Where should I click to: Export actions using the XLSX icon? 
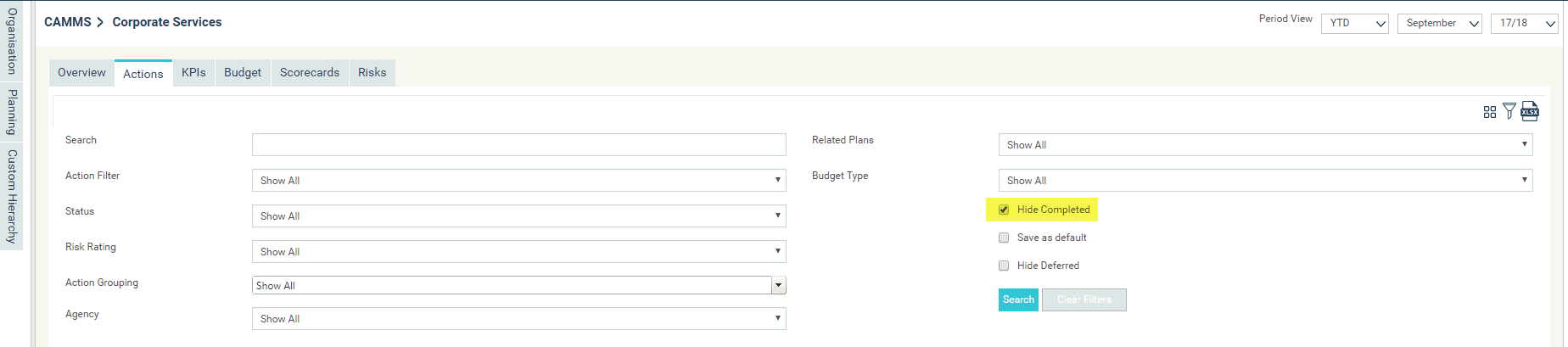pos(1529,111)
